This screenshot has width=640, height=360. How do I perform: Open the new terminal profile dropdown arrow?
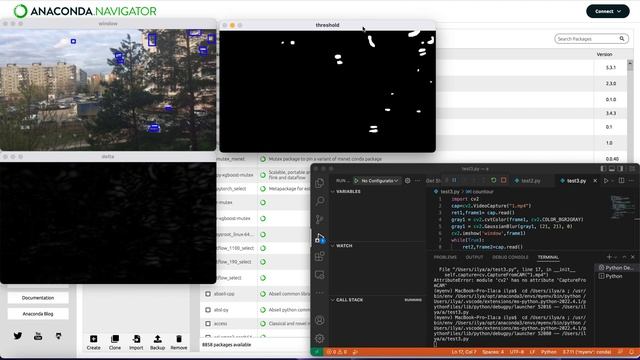tap(616, 257)
